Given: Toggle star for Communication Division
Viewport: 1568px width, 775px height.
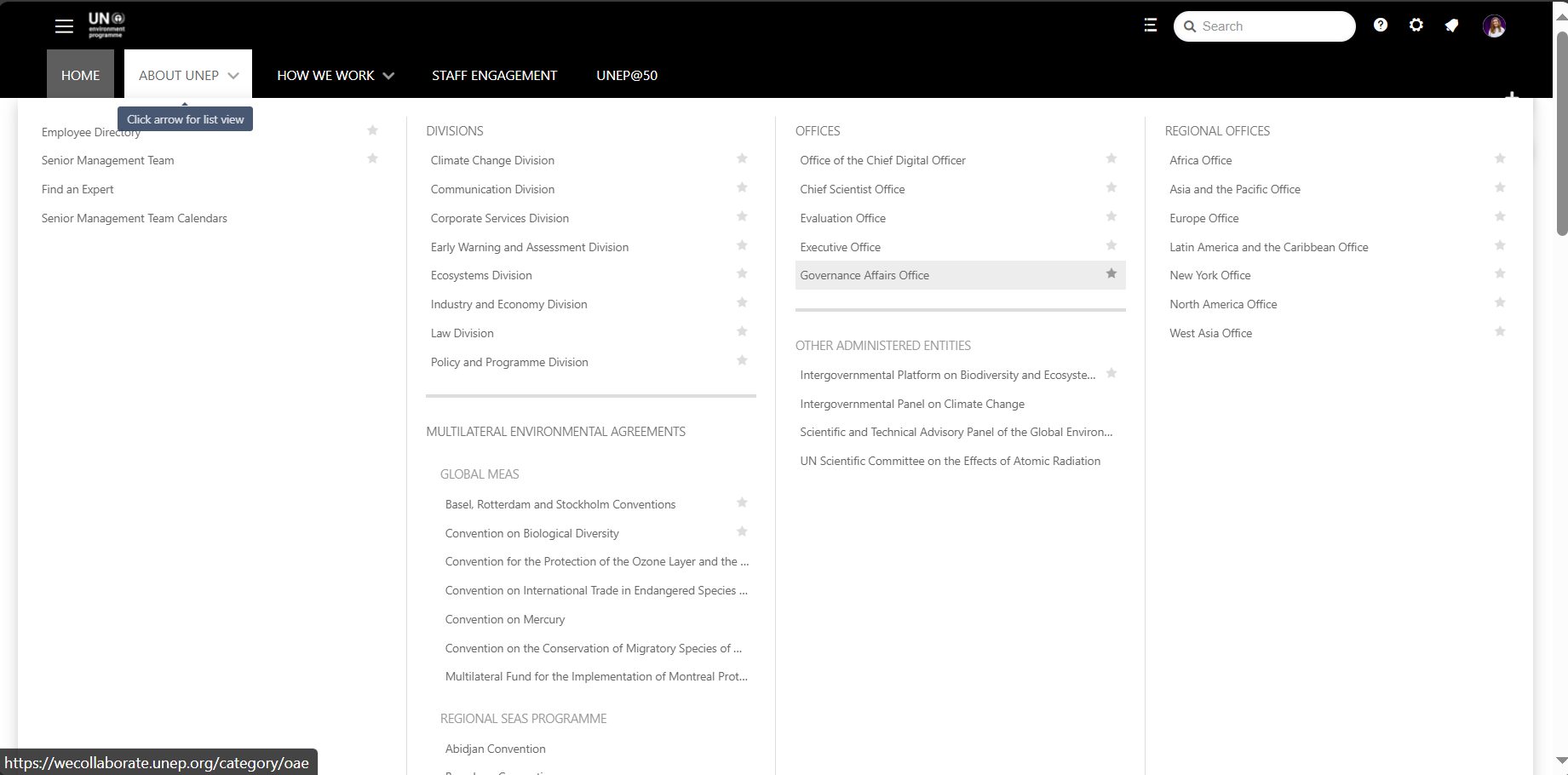Looking at the screenshot, I should [x=742, y=187].
